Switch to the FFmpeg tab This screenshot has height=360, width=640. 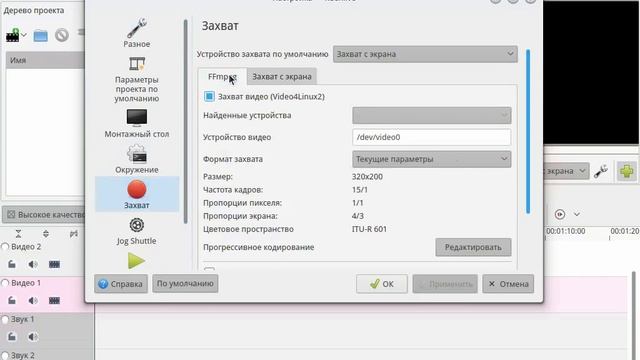(x=222, y=76)
